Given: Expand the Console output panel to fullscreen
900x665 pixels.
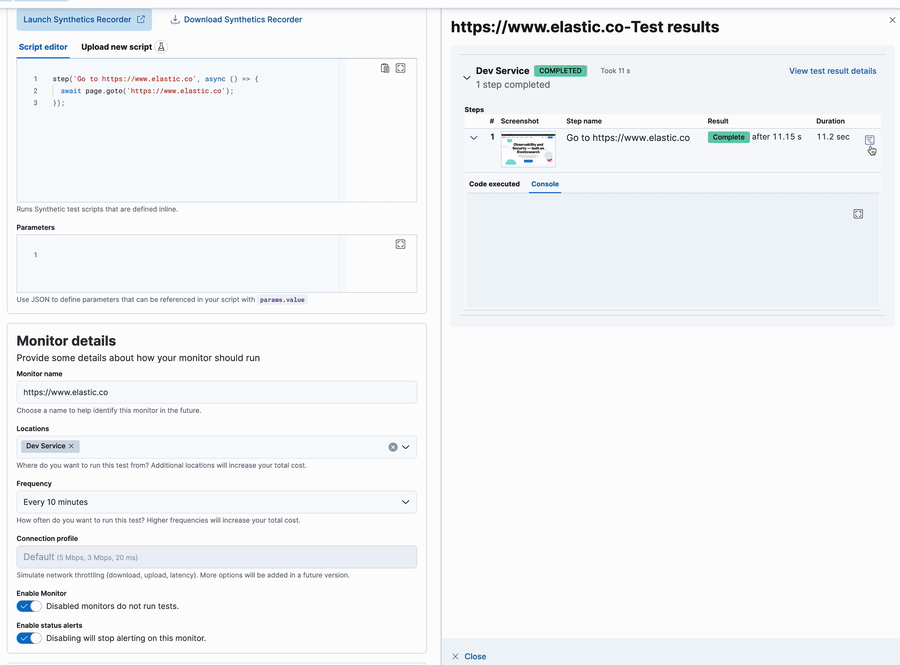Looking at the screenshot, I should click(858, 213).
